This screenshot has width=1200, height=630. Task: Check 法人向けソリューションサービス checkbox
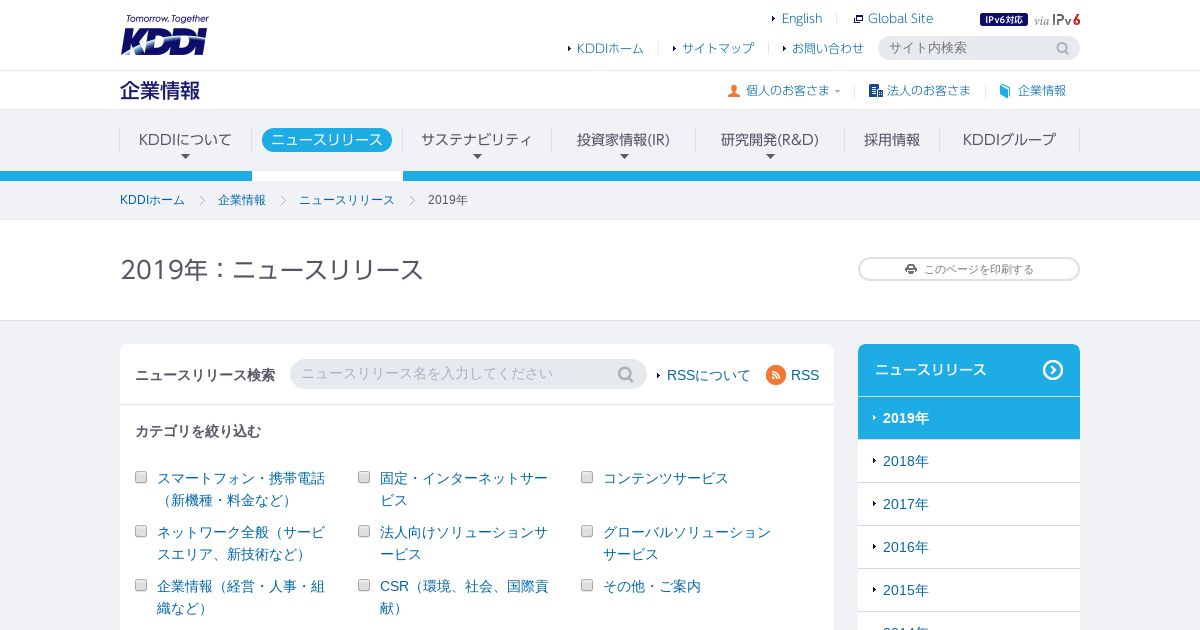pyautogui.click(x=364, y=531)
